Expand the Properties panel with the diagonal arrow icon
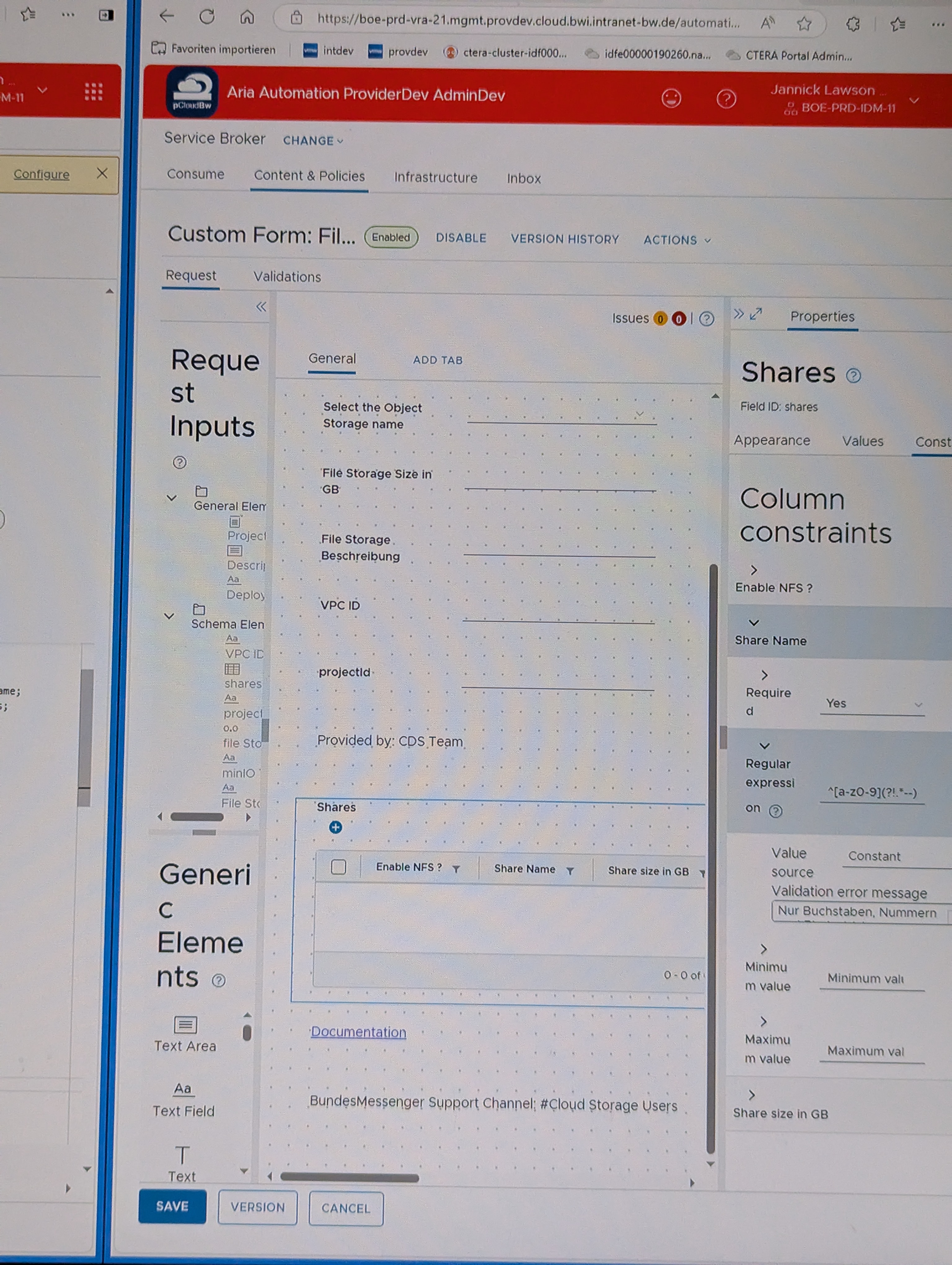The image size is (952, 1265). pos(756,314)
